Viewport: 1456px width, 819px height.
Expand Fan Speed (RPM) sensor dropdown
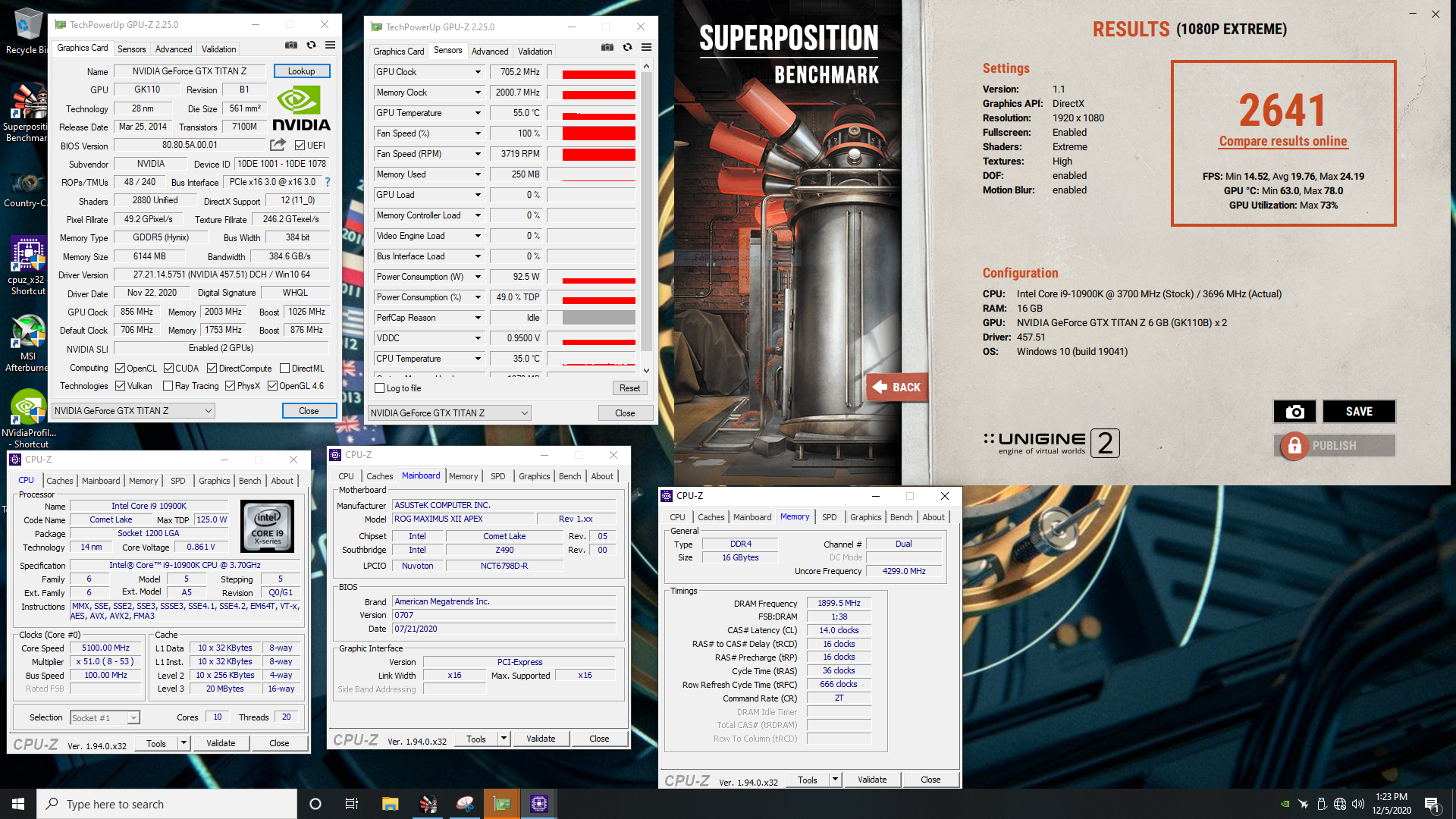tap(478, 154)
